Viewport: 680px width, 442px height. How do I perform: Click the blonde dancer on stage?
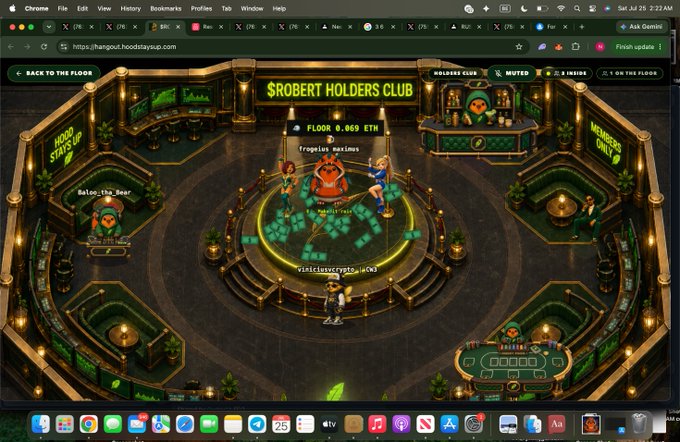[x=379, y=184]
